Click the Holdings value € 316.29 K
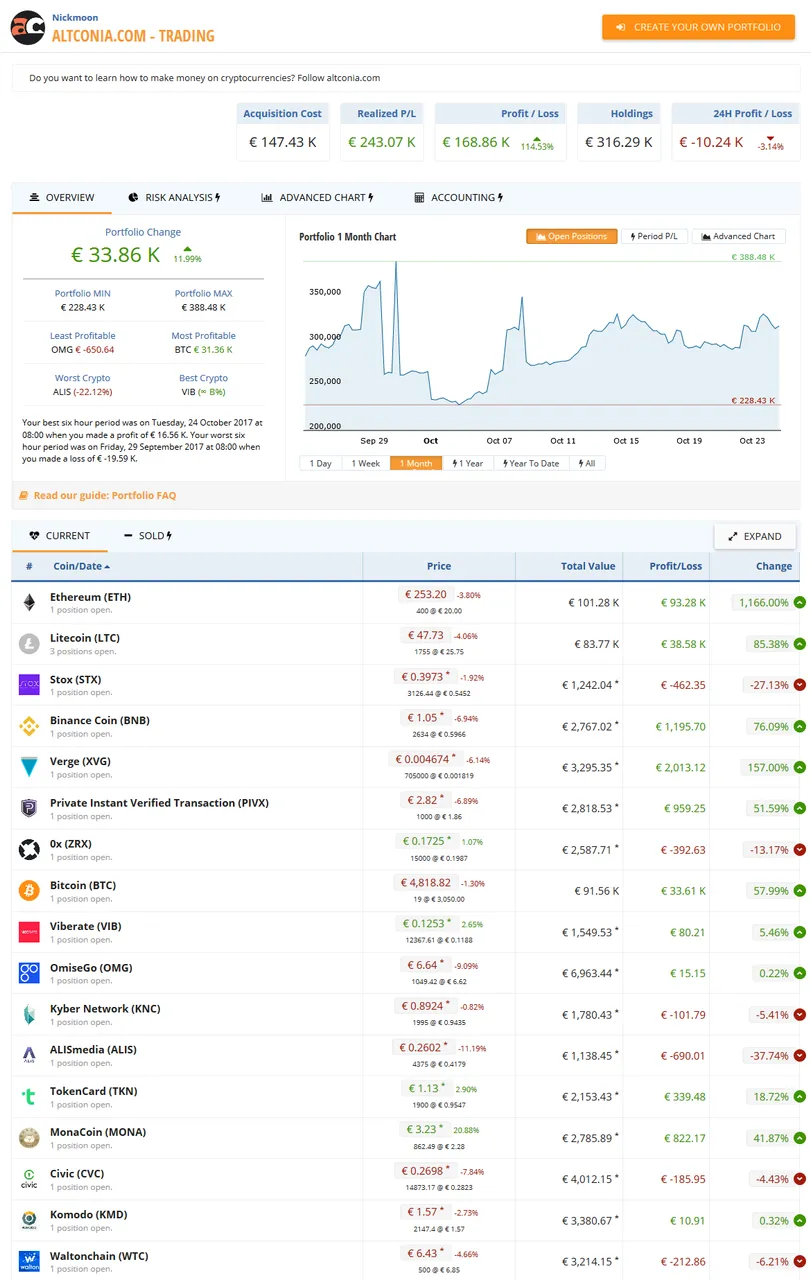811x1280 pixels. click(x=619, y=142)
